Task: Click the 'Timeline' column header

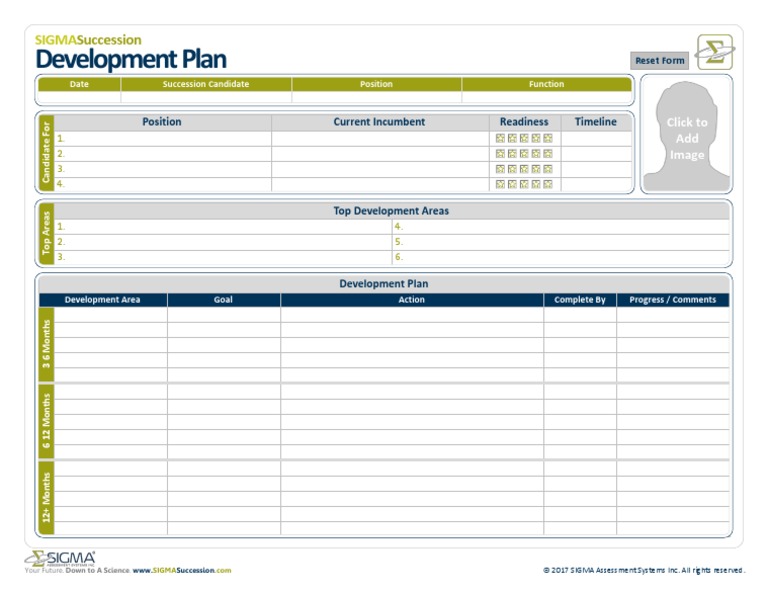Action: 596,122
